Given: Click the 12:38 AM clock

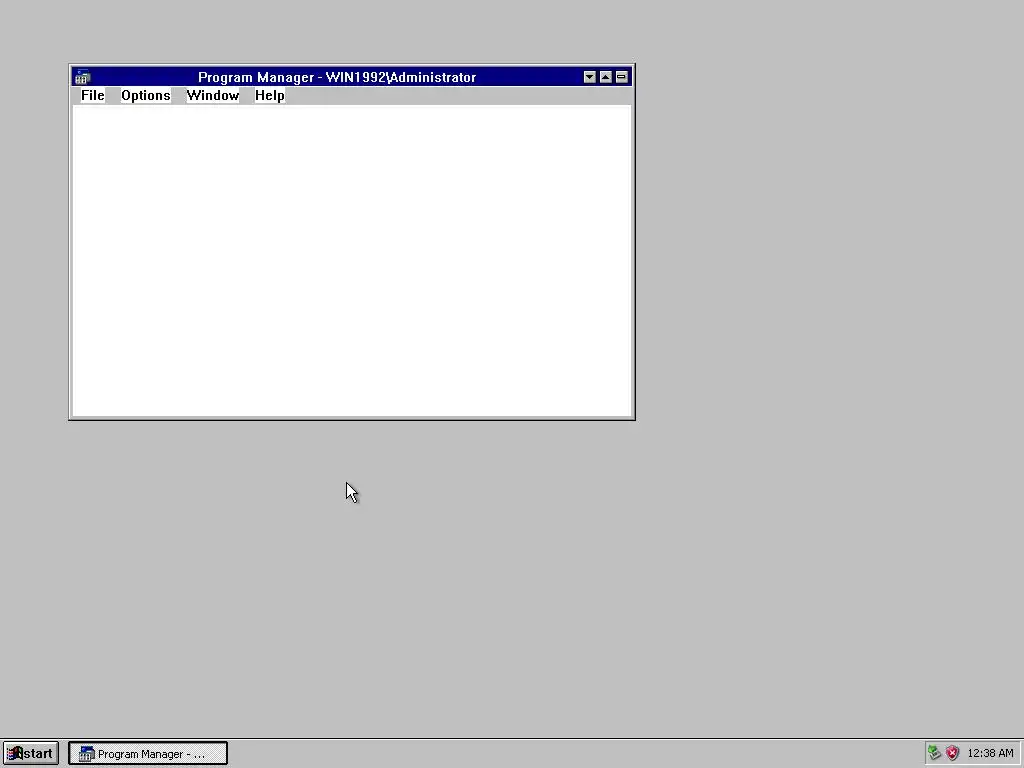Looking at the screenshot, I should 990,753.
